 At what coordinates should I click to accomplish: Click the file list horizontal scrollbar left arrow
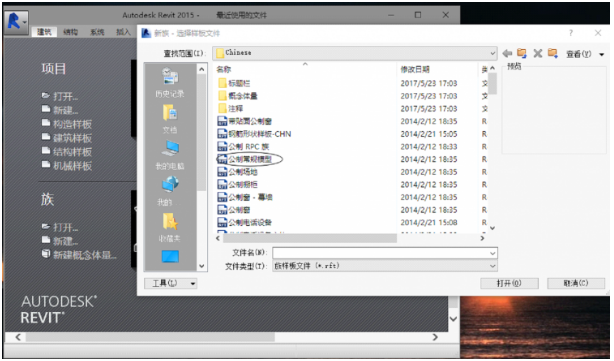[x=218, y=238]
